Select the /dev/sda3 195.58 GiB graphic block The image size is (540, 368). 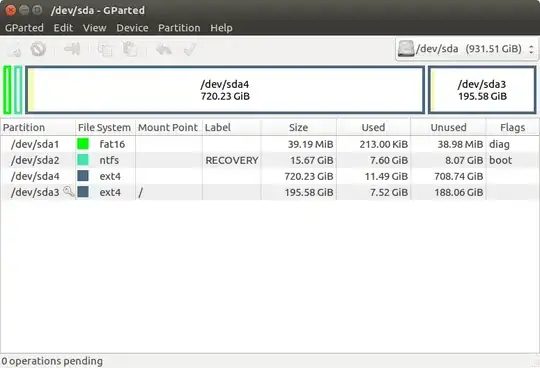tap(482, 90)
